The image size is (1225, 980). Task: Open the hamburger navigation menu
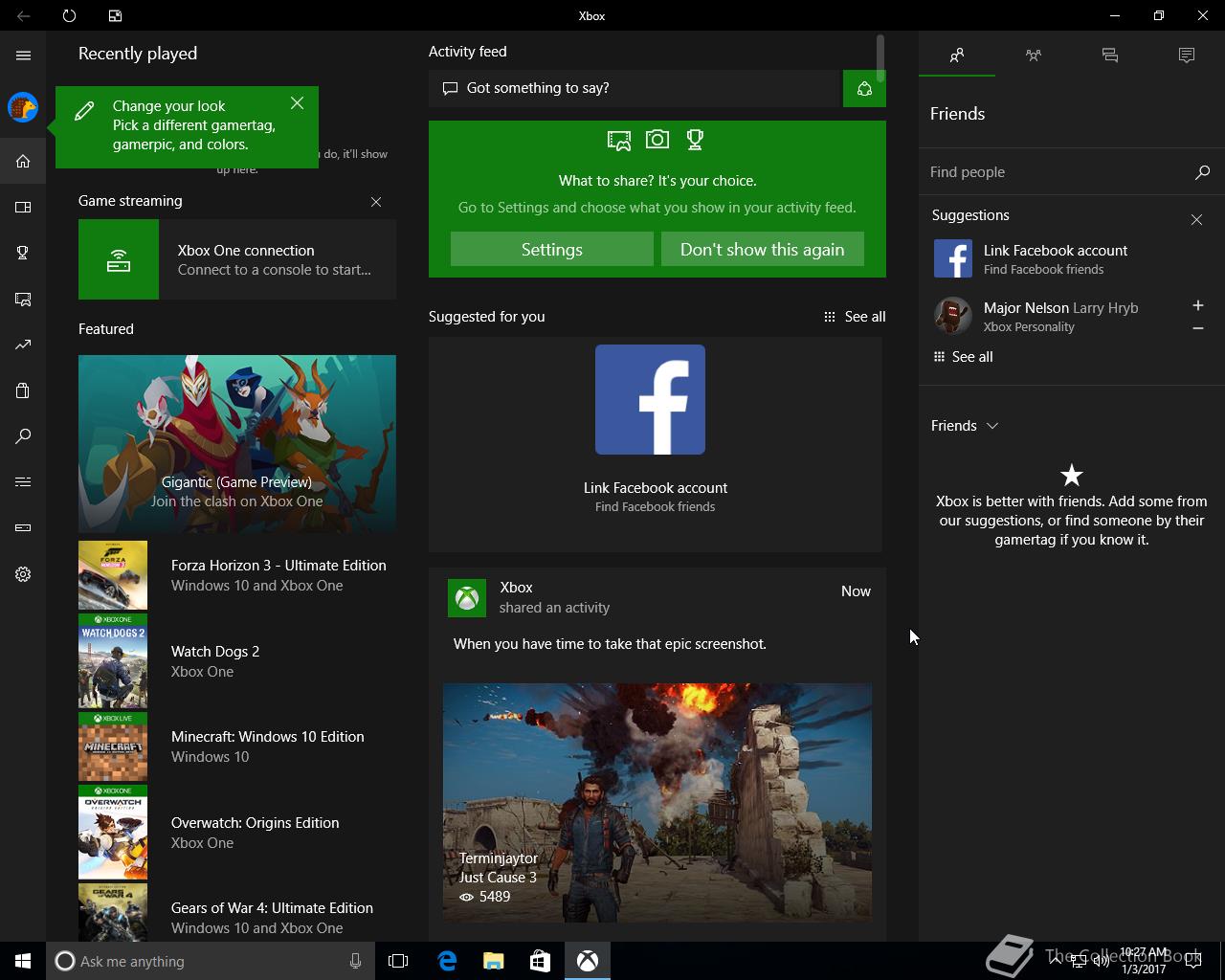tap(23, 56)
